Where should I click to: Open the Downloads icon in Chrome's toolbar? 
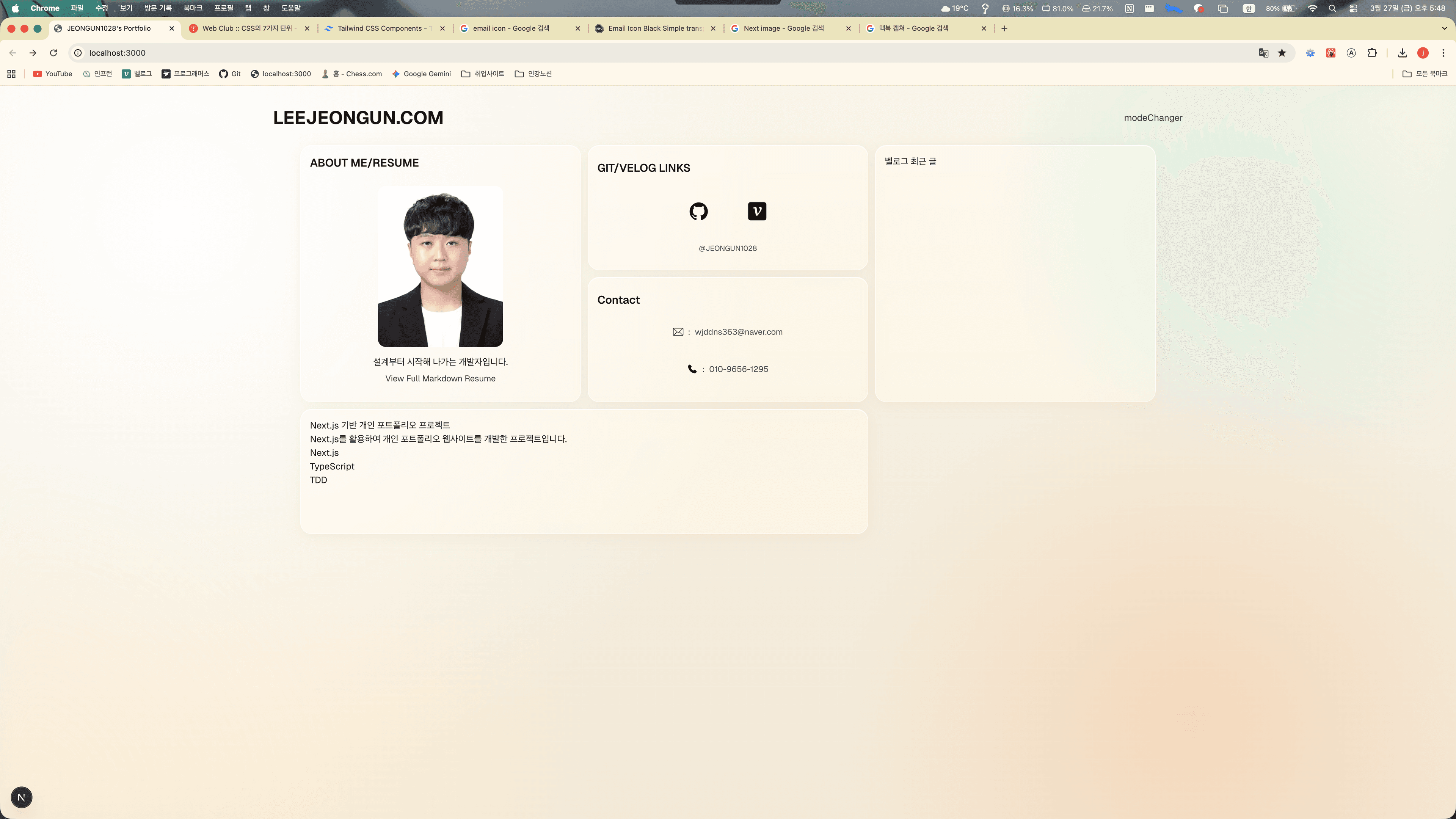point(1402,53)
